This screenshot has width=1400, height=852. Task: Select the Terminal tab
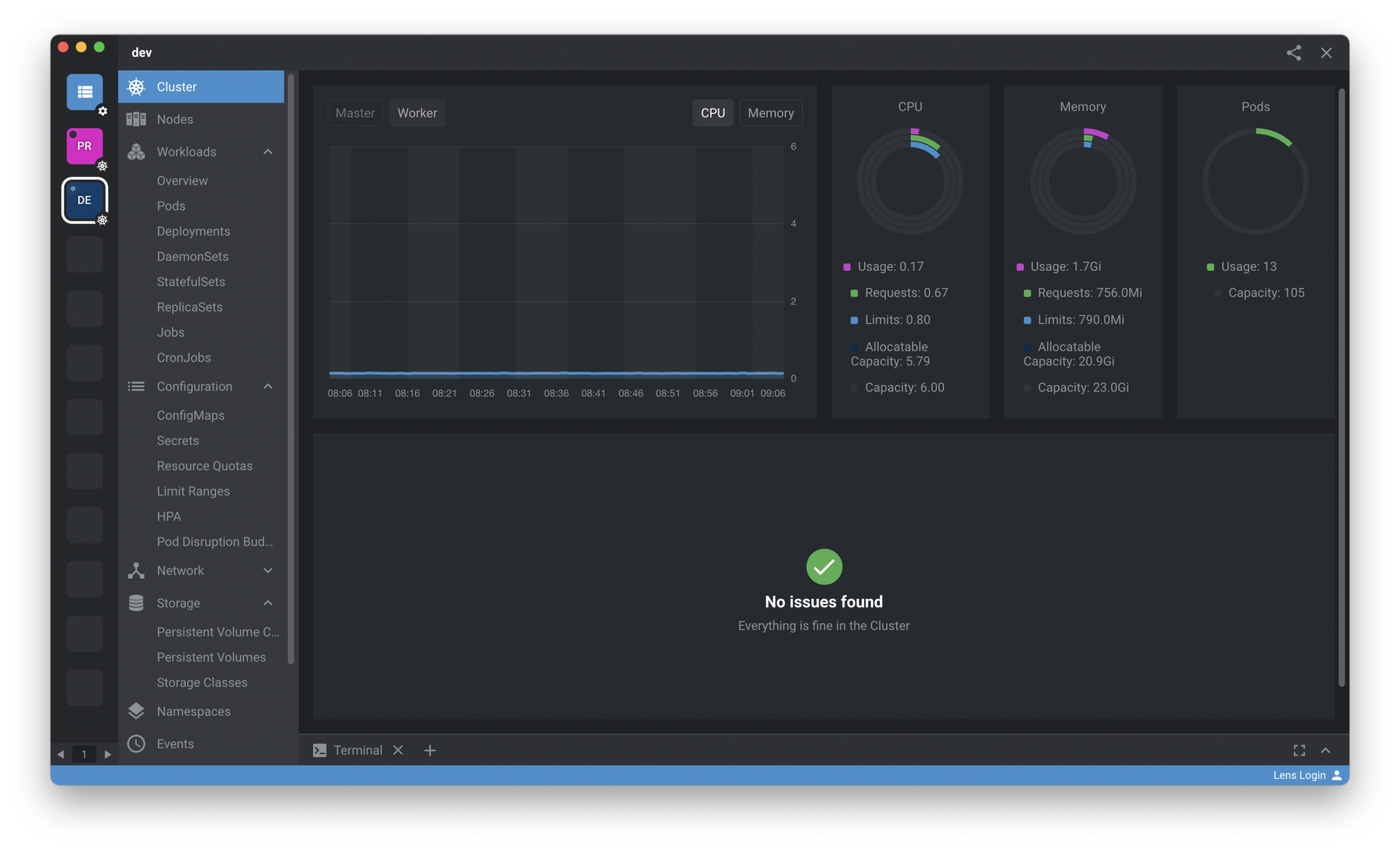coord(358,750)
